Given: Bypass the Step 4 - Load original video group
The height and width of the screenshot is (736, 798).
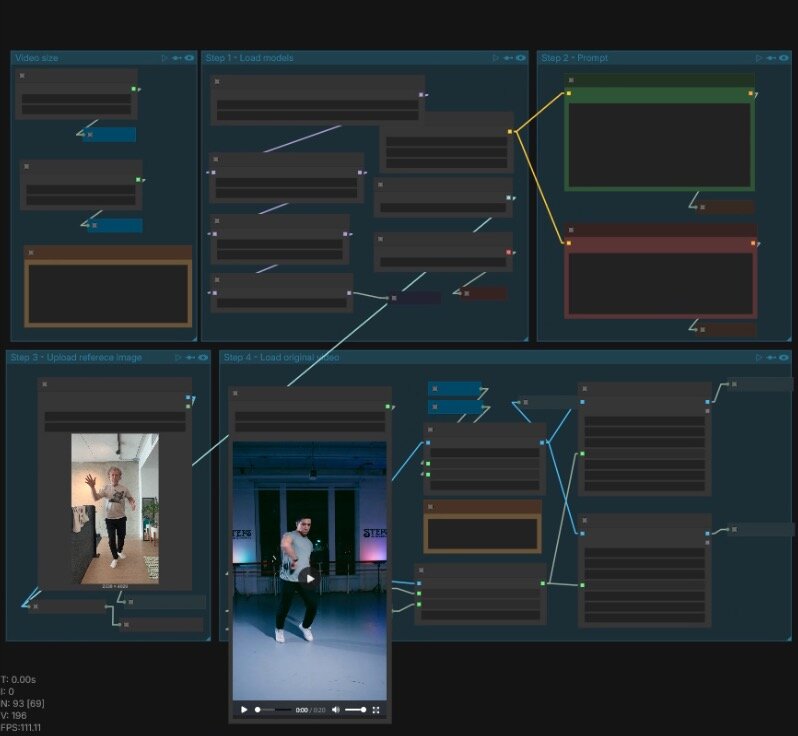Looking at the screenshot, I should pos(771,357).
